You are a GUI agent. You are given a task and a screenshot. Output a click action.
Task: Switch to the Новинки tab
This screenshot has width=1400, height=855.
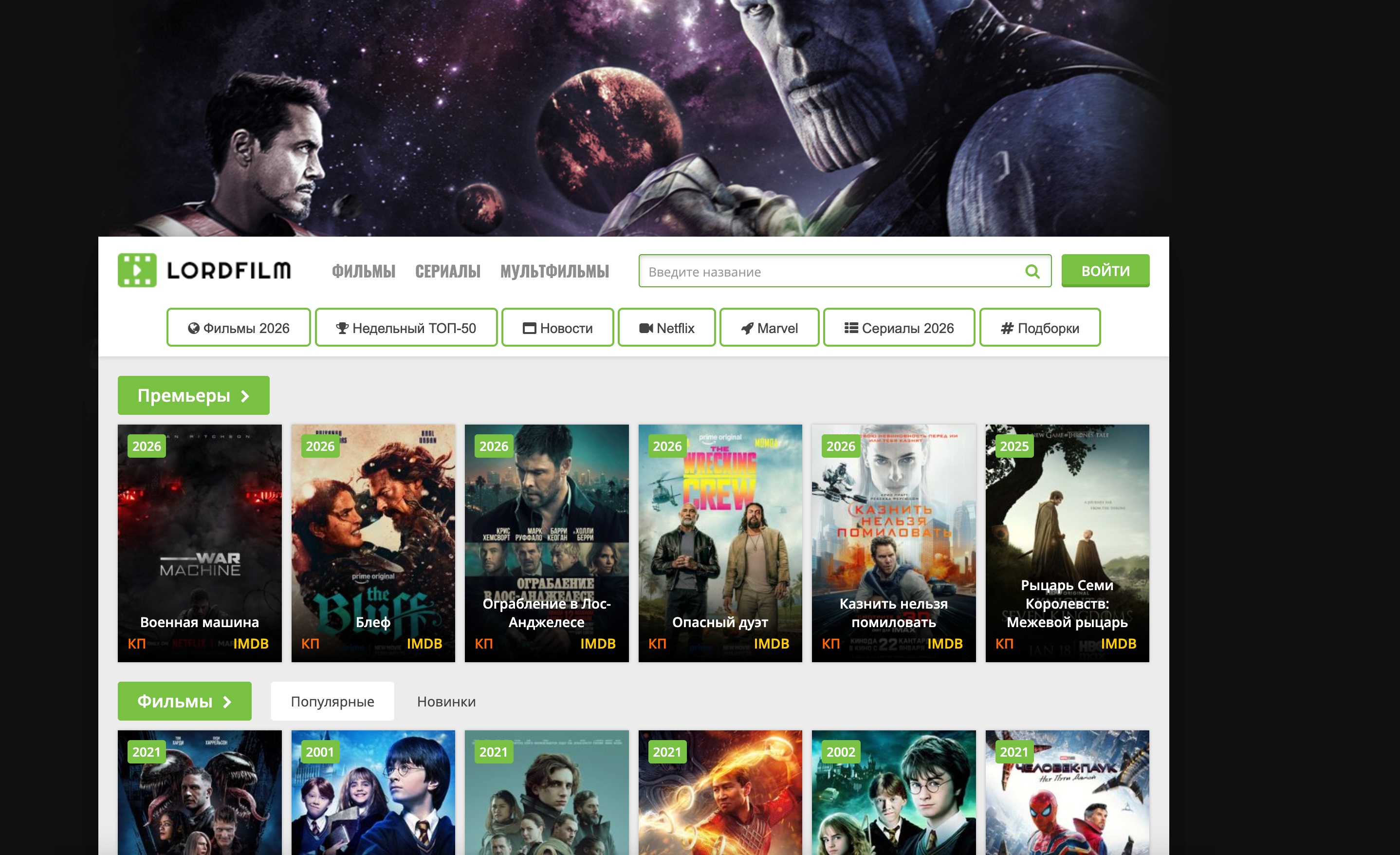(x=446, y=702)
